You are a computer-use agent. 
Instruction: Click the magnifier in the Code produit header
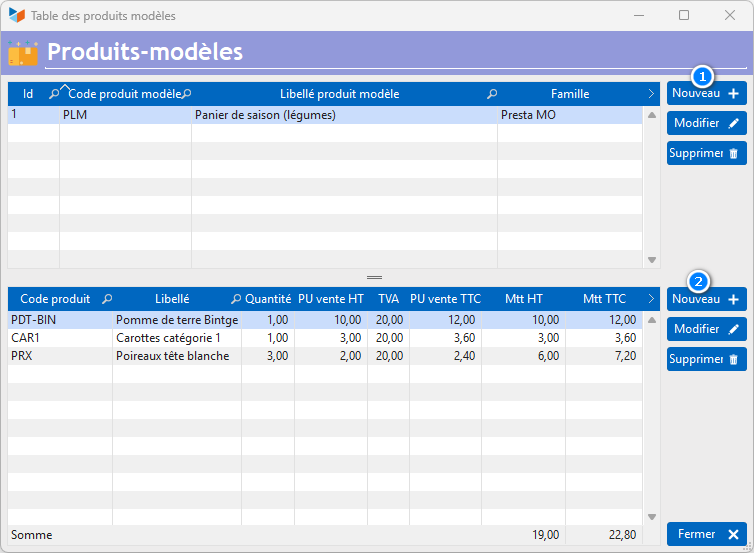106,299
